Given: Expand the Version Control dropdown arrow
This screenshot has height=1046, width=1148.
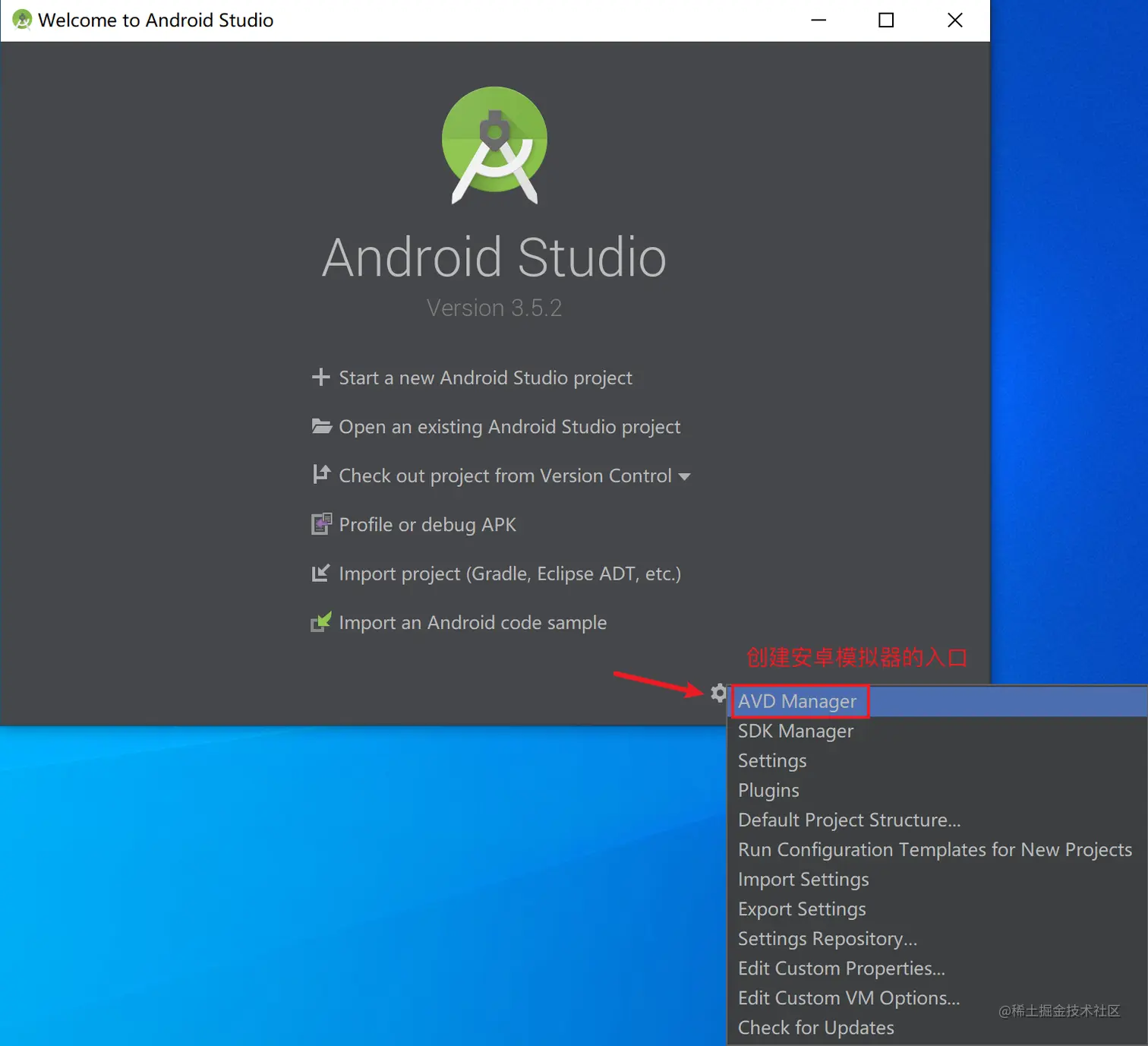Looking at the screenshot, I should tap(684, 477).
